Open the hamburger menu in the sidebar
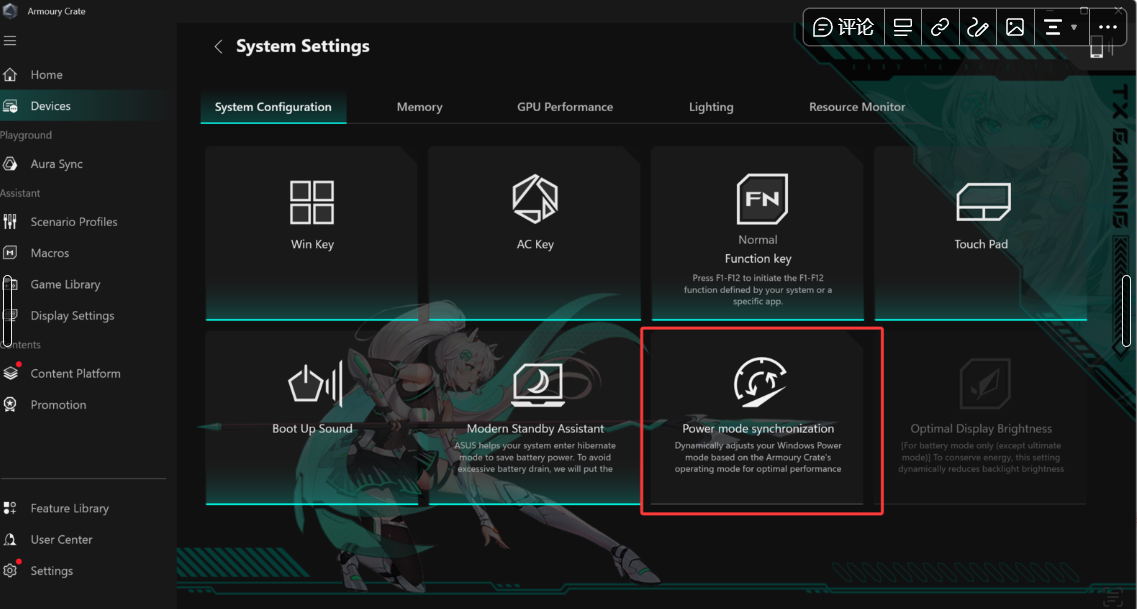Viewport: 1137px width, 609px height. (9, 41)
